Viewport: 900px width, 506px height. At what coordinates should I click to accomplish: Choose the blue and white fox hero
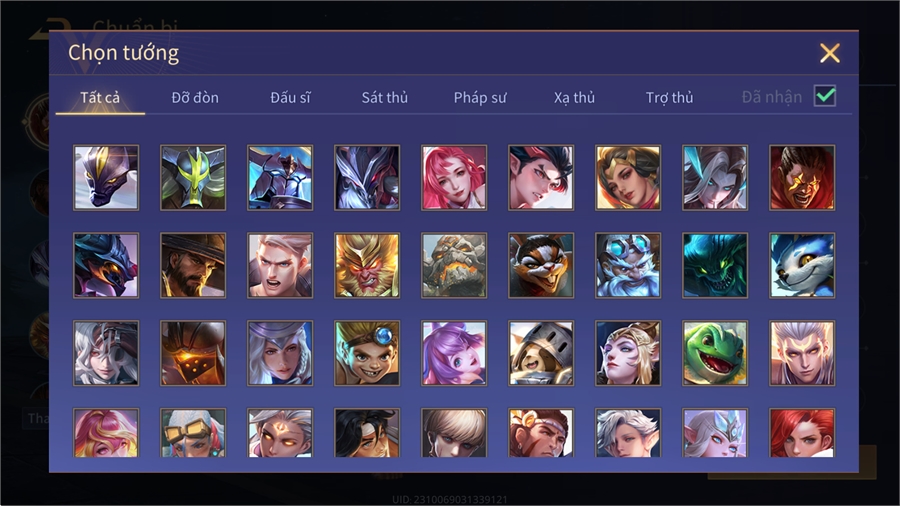tap(802, 265)
